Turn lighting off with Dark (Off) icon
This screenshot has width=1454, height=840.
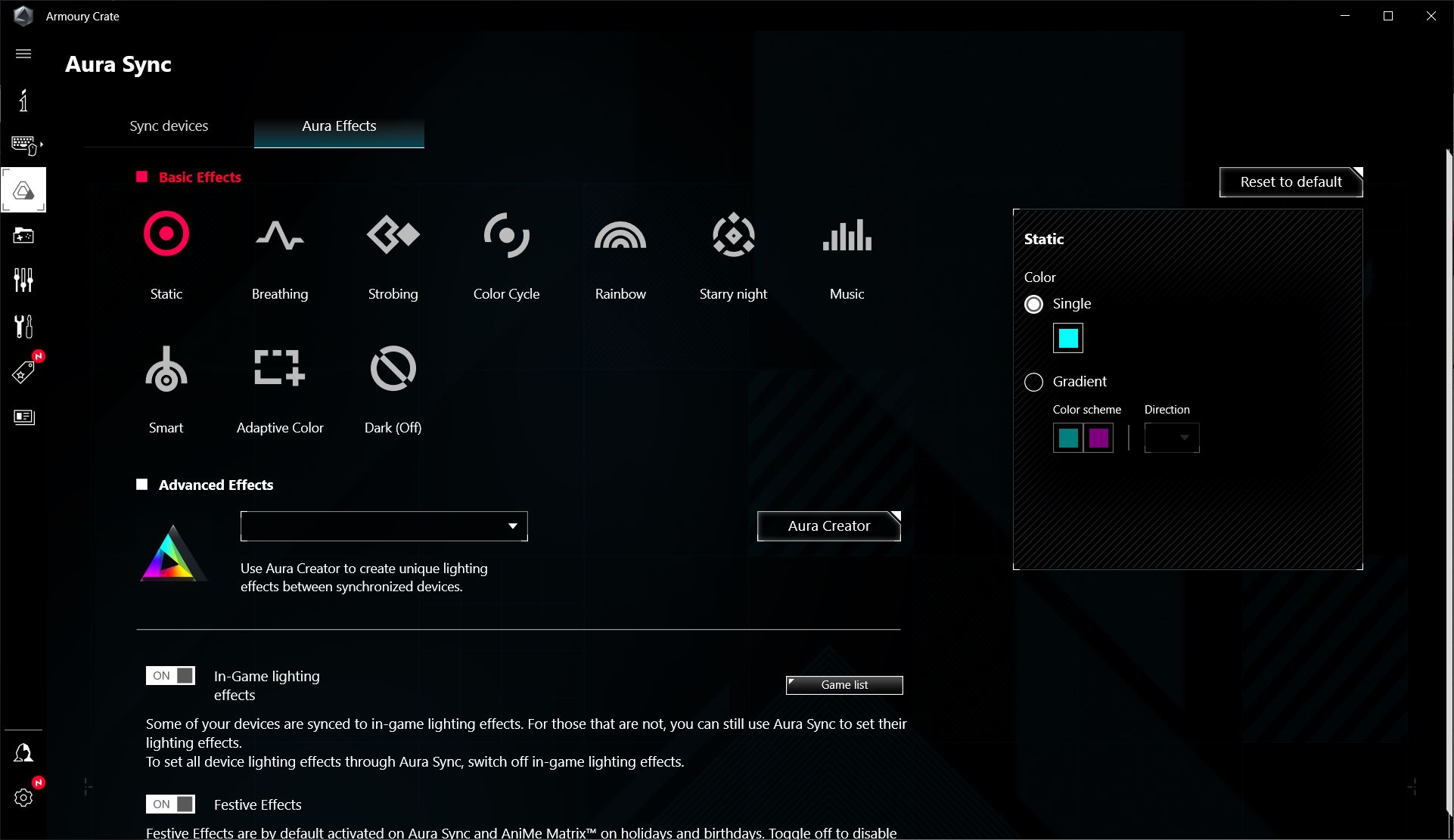click(x=393, y=368)
